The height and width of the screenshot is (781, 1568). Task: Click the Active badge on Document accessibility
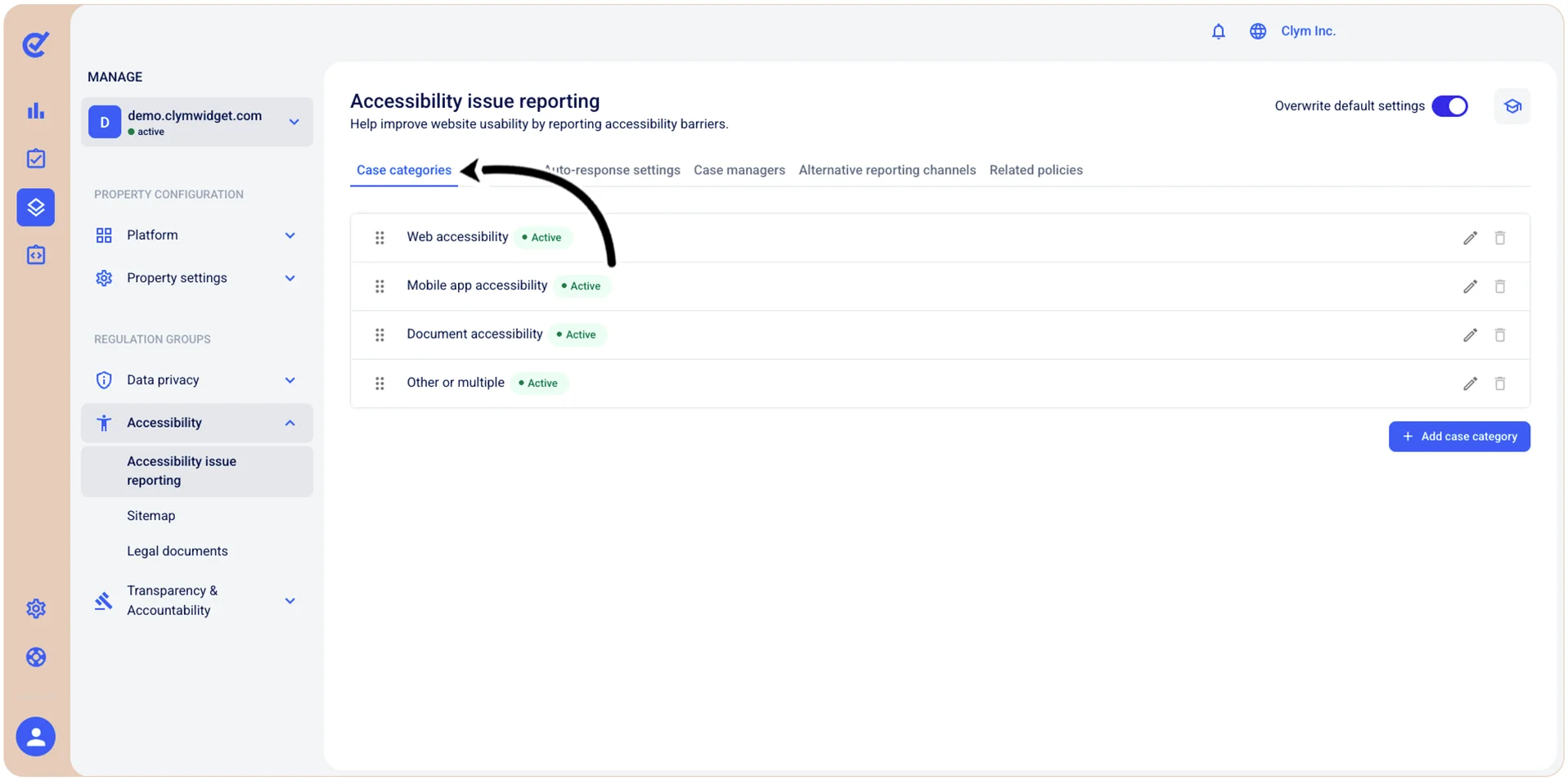pyautogui.click(x=577, y=334)
